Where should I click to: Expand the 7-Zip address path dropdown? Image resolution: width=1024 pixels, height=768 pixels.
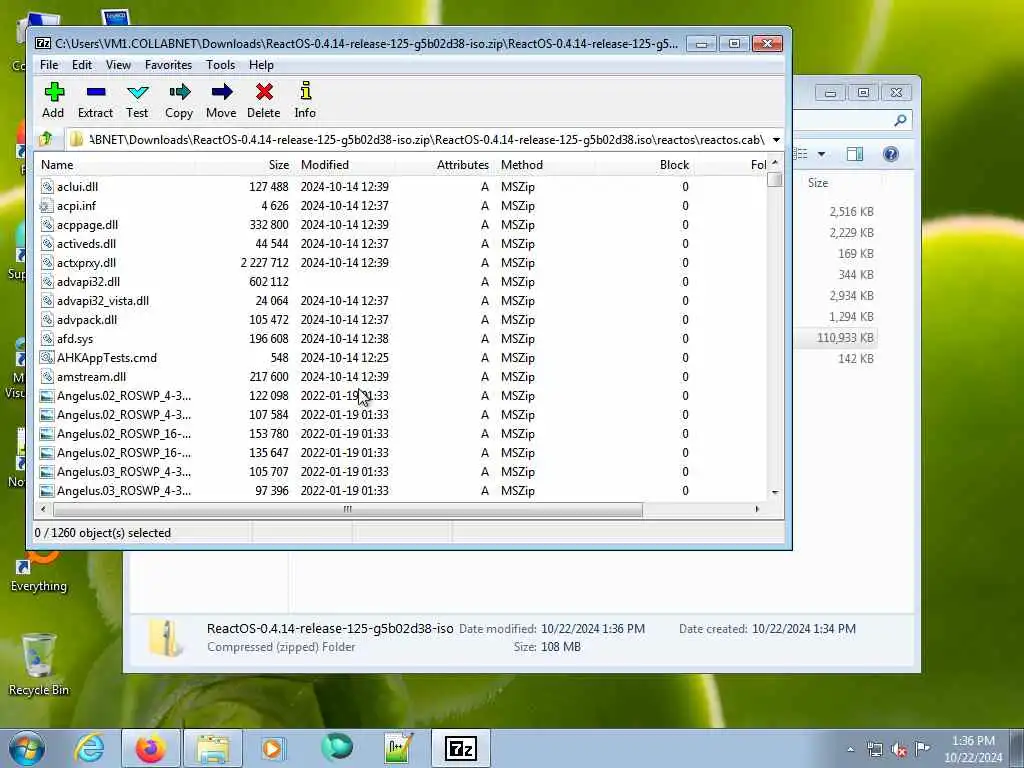[776, 140]
